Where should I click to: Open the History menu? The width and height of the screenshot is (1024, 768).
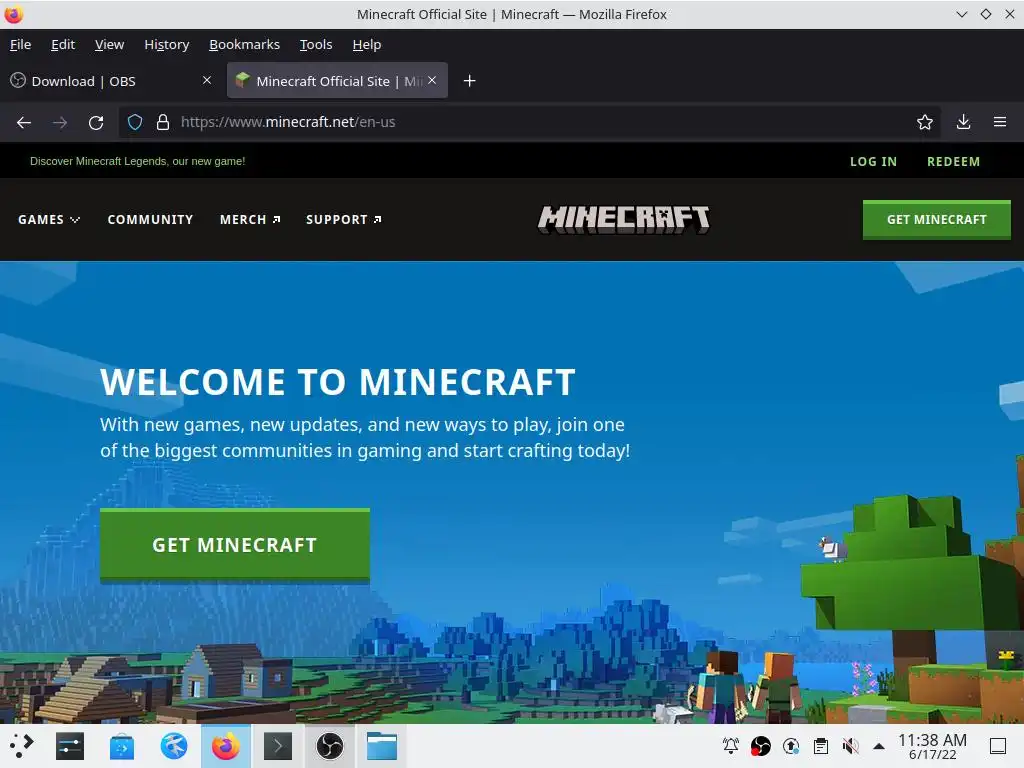(x=167, y=44)
